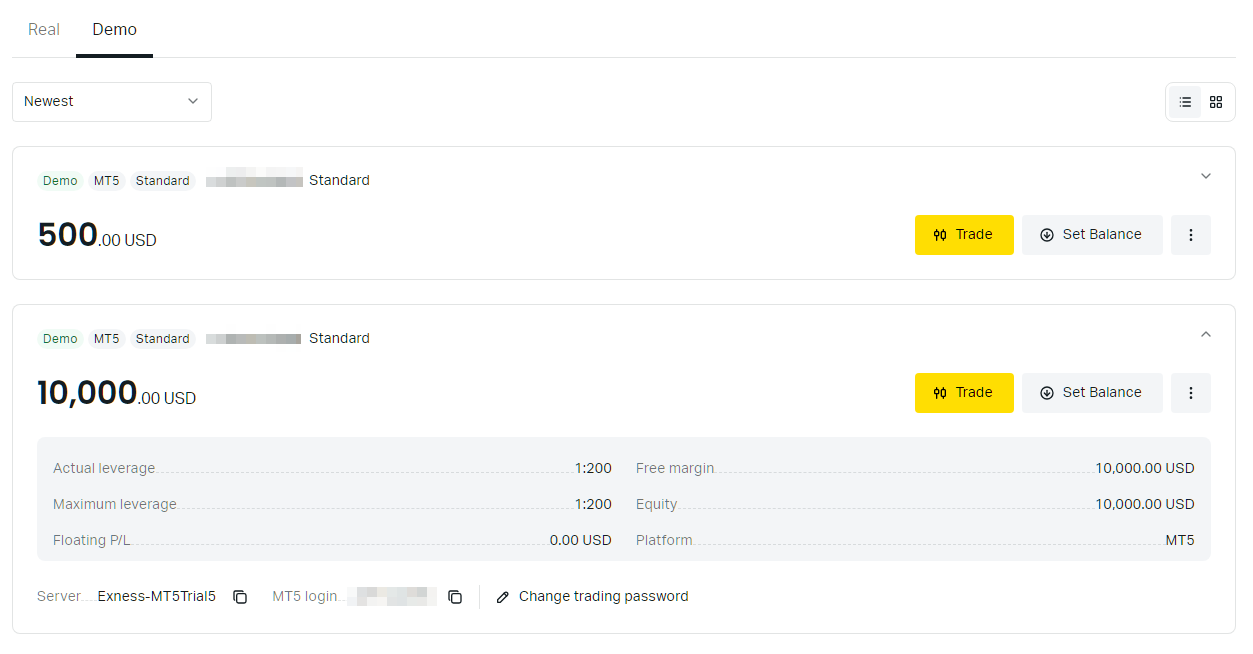Expand the 500 USD account details
Screen dimensions: 1253x654
click(x=1205, y=177)
